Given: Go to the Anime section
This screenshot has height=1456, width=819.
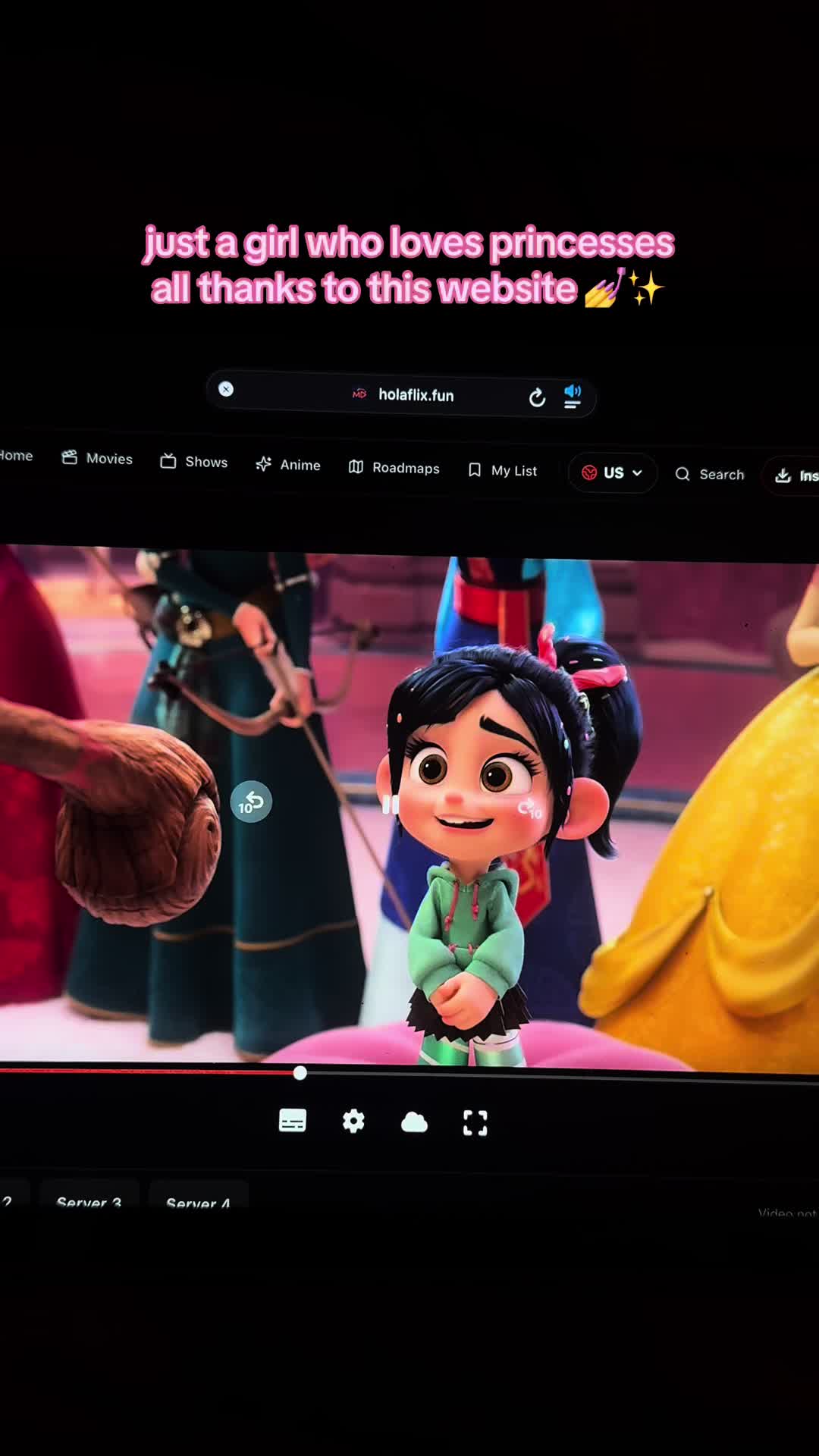Looking at the screenshot, I should click(x=288, y=465).
